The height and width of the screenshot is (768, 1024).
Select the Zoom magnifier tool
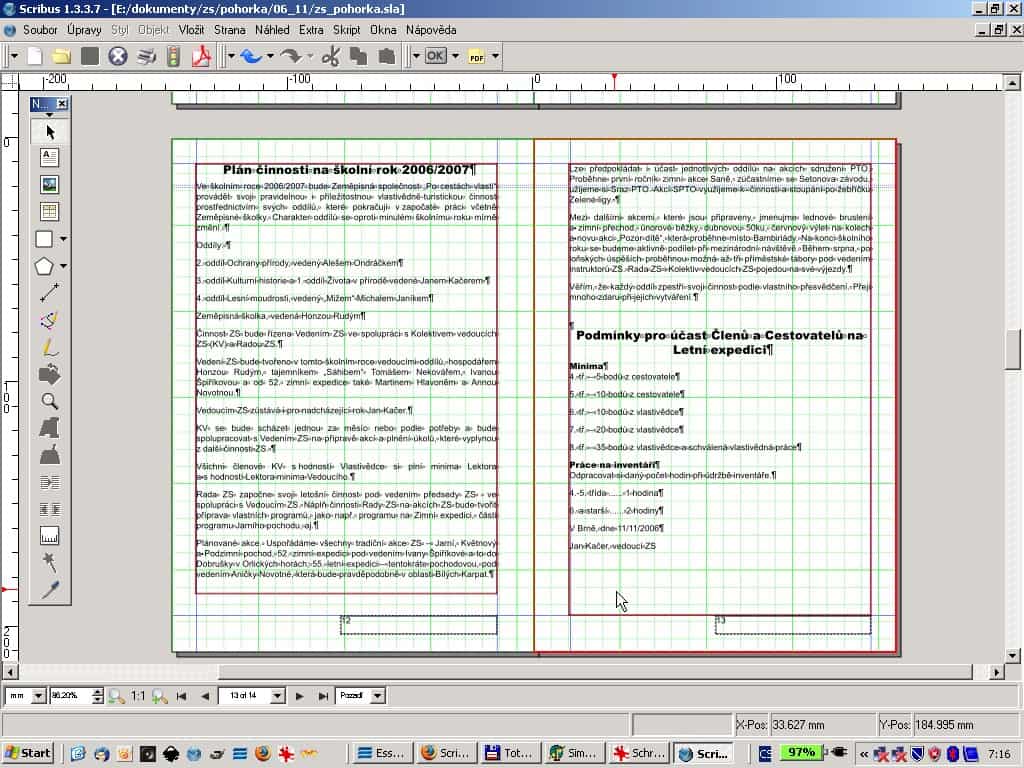coord(49,402)
